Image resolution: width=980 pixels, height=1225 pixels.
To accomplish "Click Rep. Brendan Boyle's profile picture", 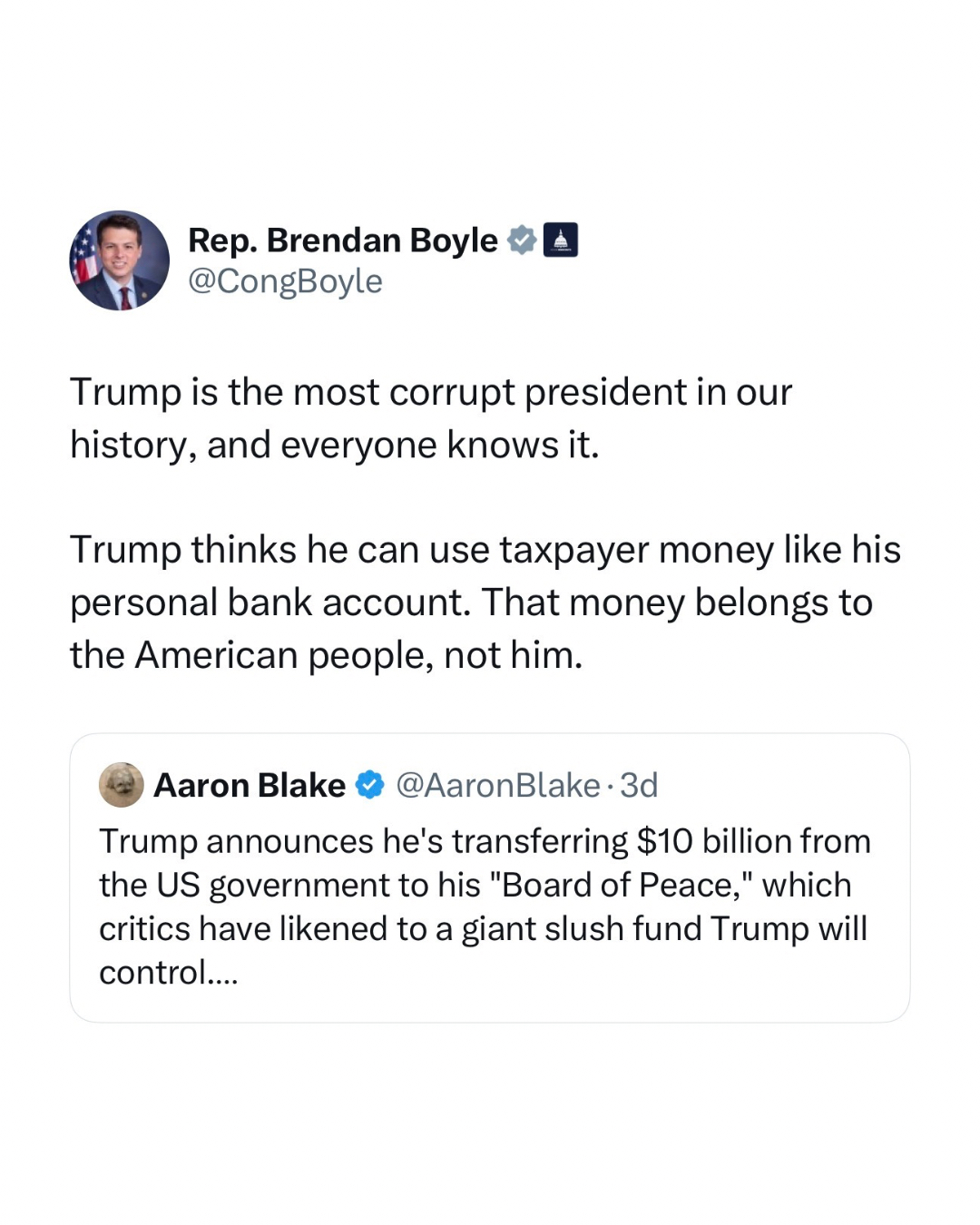I will click(x=119, y=260).
